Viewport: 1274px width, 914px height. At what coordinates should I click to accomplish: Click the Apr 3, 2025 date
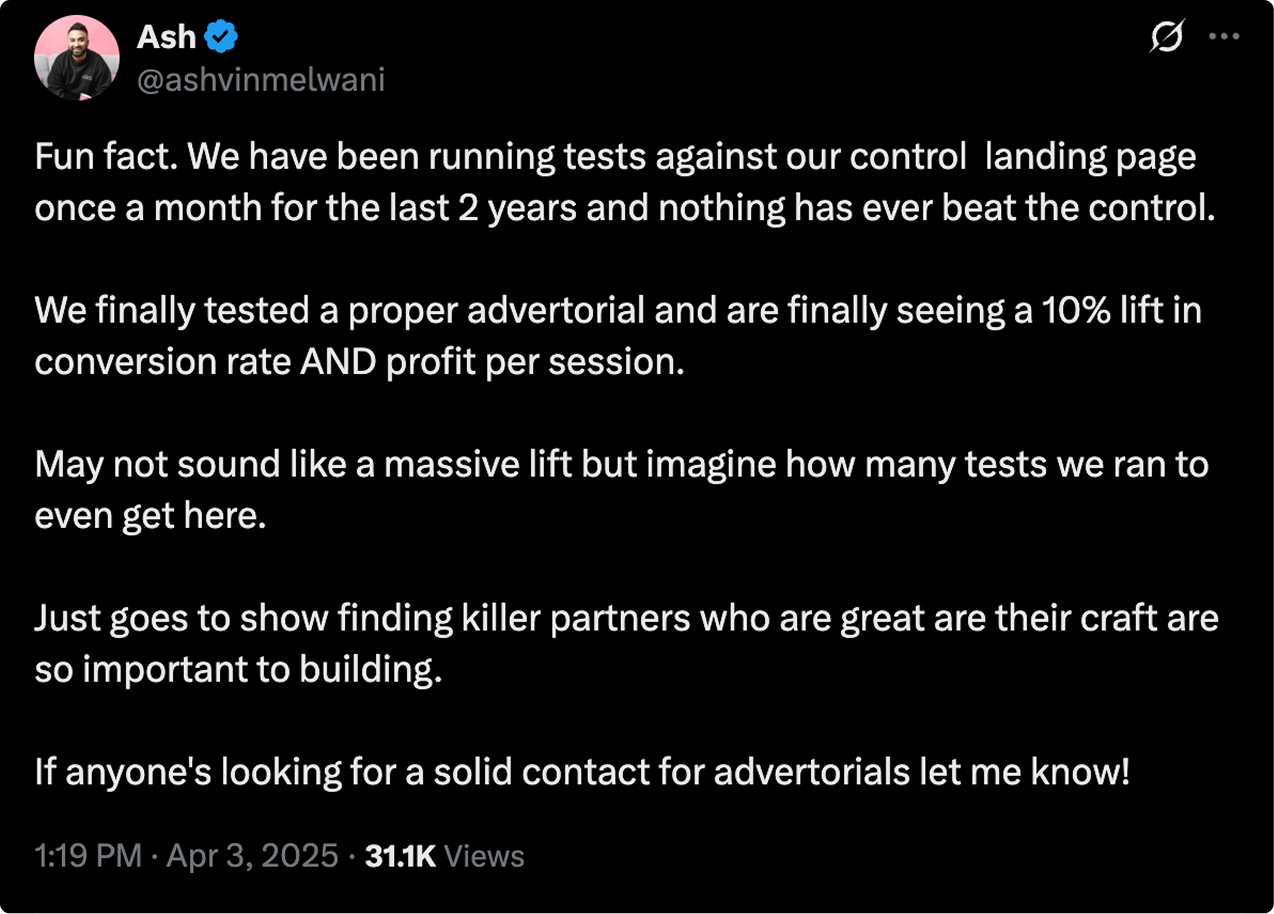(252, 856)
